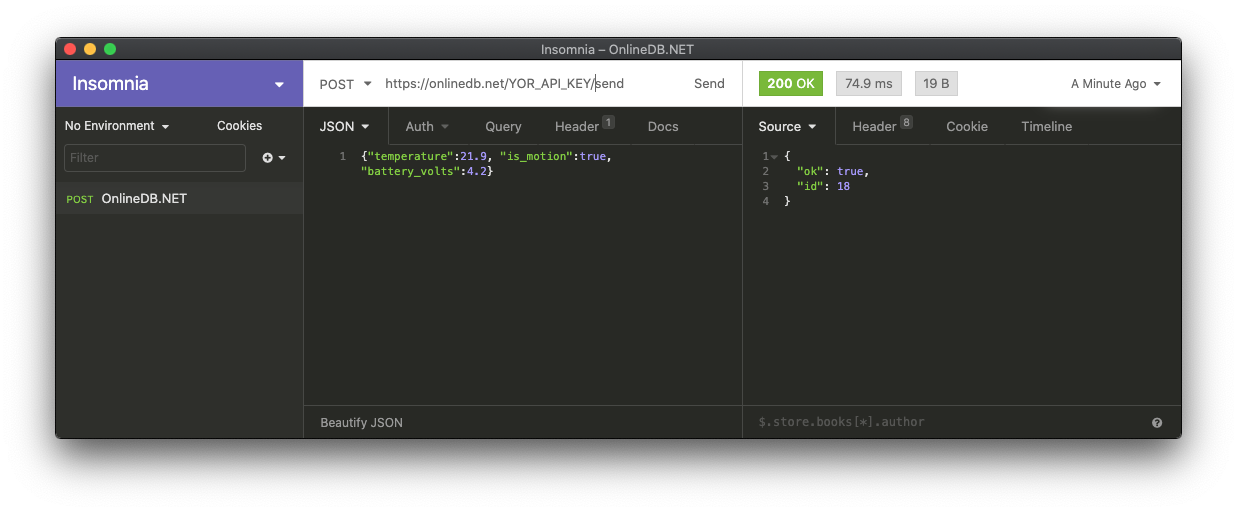This screenshot has height=512, width=1237.
Task: Send the request
Action: coord(709,84)
